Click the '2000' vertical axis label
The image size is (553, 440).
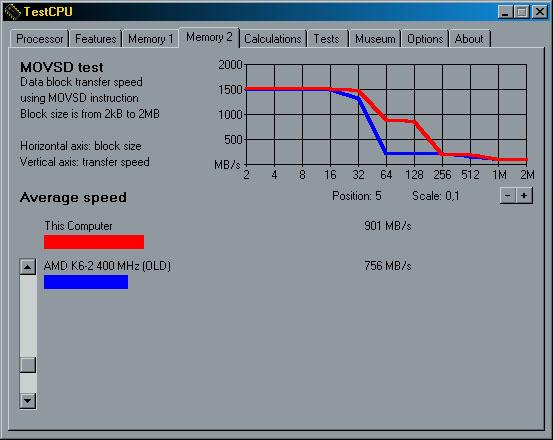tap(230, 65)
